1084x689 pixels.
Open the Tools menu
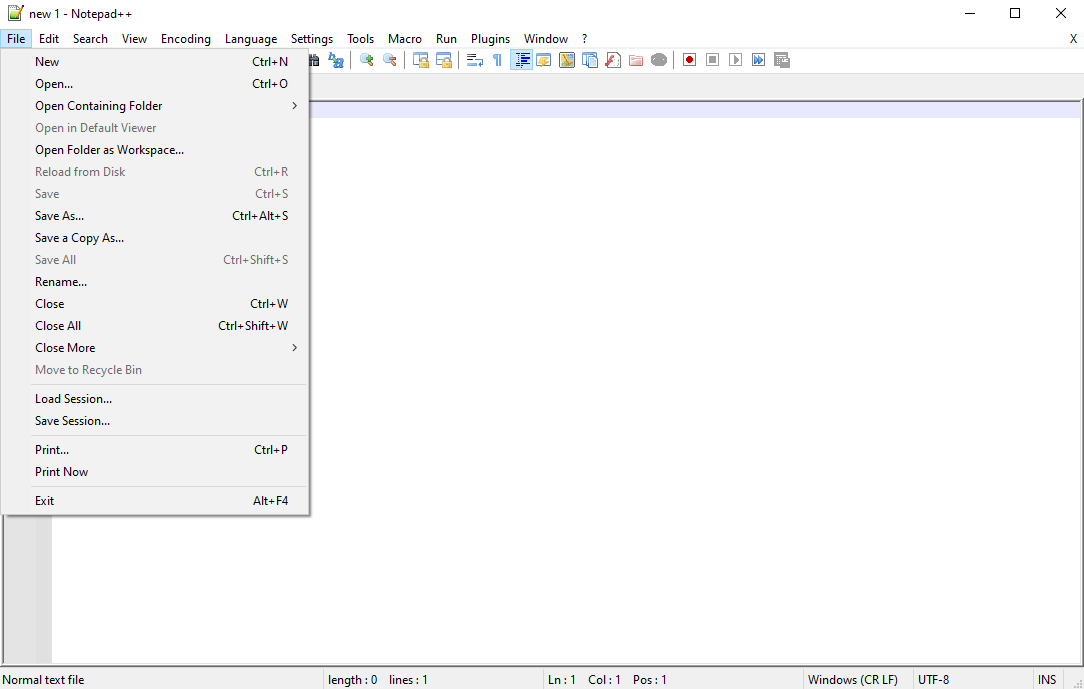pyautogui.click(x=360, y=39)
